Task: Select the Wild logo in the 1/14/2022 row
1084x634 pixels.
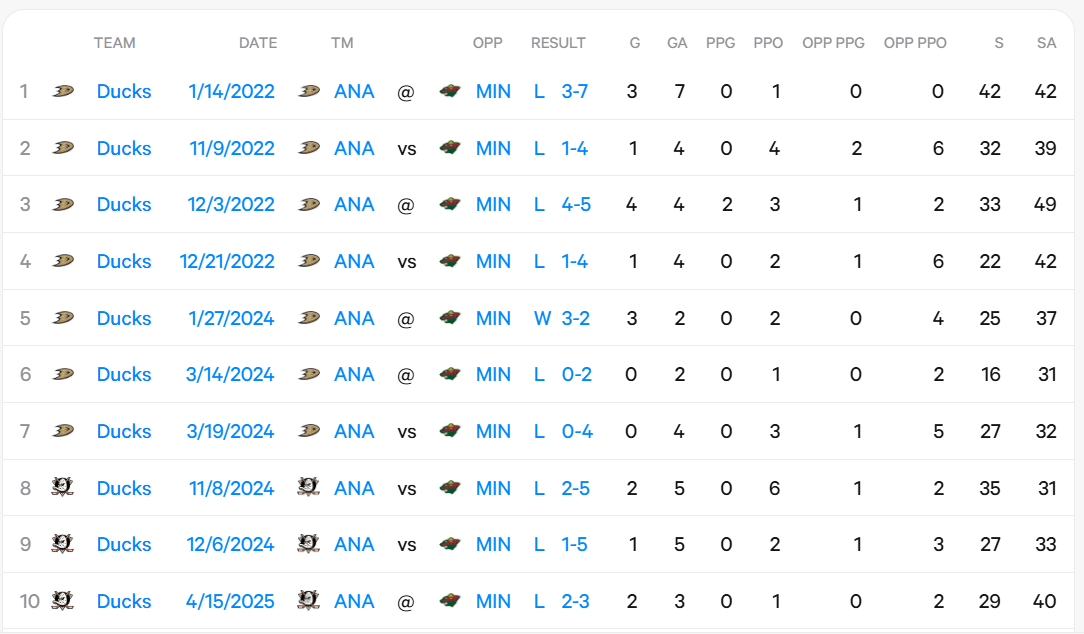Action: 452,91
